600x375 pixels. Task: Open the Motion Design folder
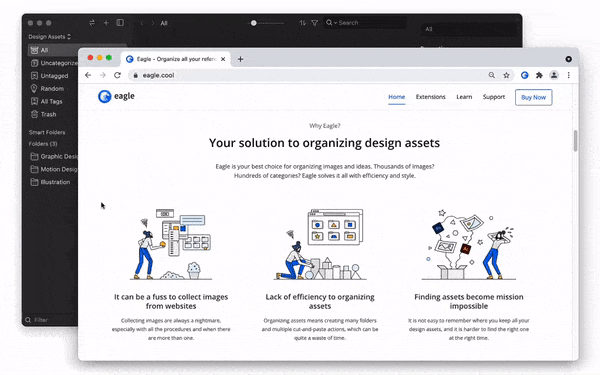point(54,169)
